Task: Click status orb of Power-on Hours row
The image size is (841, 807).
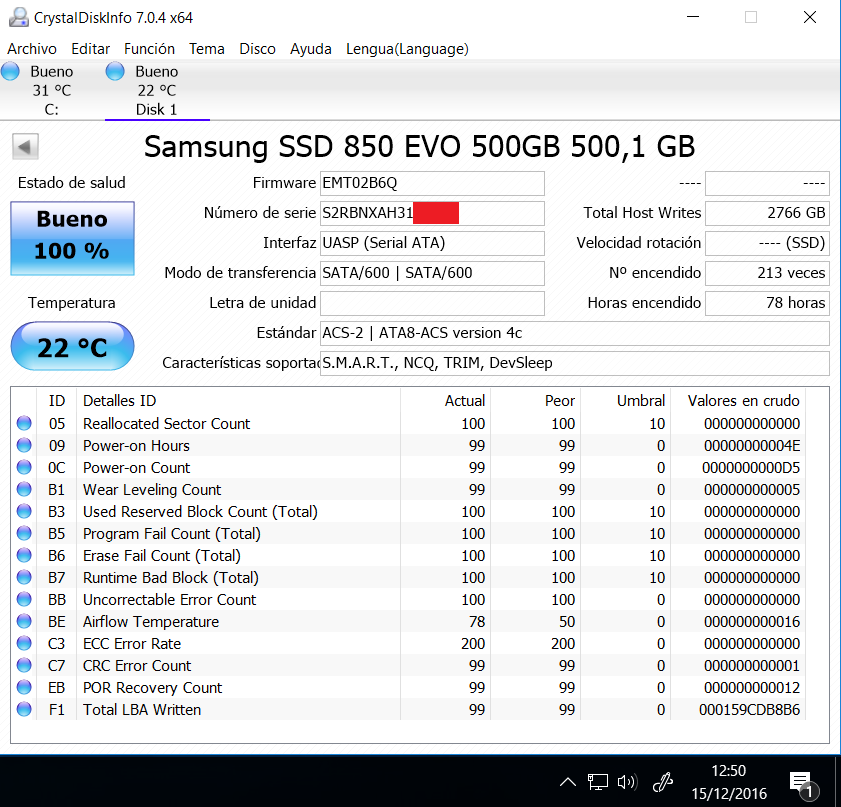Action: point(24,445)
